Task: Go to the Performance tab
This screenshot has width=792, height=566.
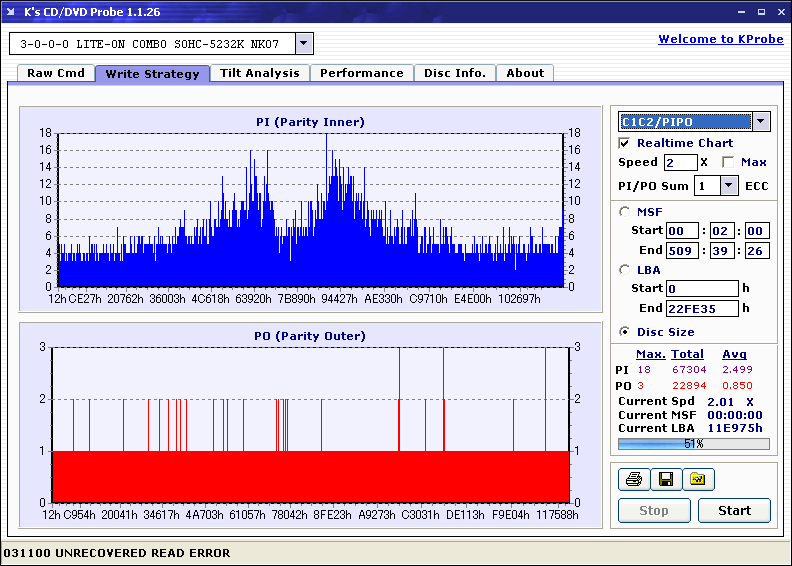Action: pyautogui.click(x=362, y=73)
